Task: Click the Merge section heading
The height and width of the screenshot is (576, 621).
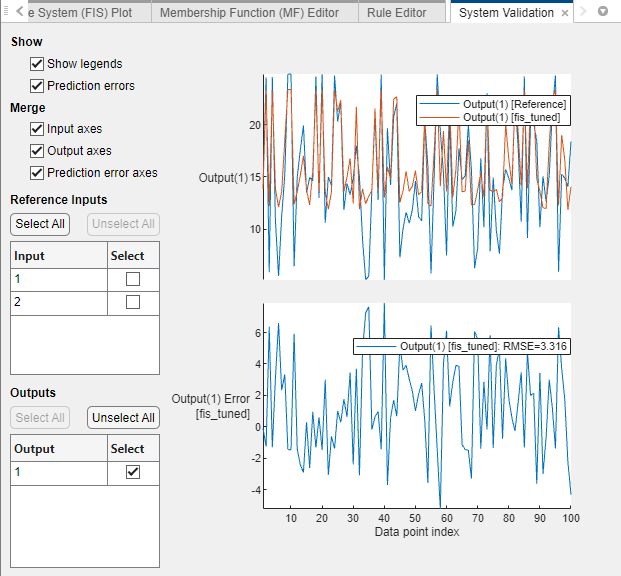Action: pos(28,108)
